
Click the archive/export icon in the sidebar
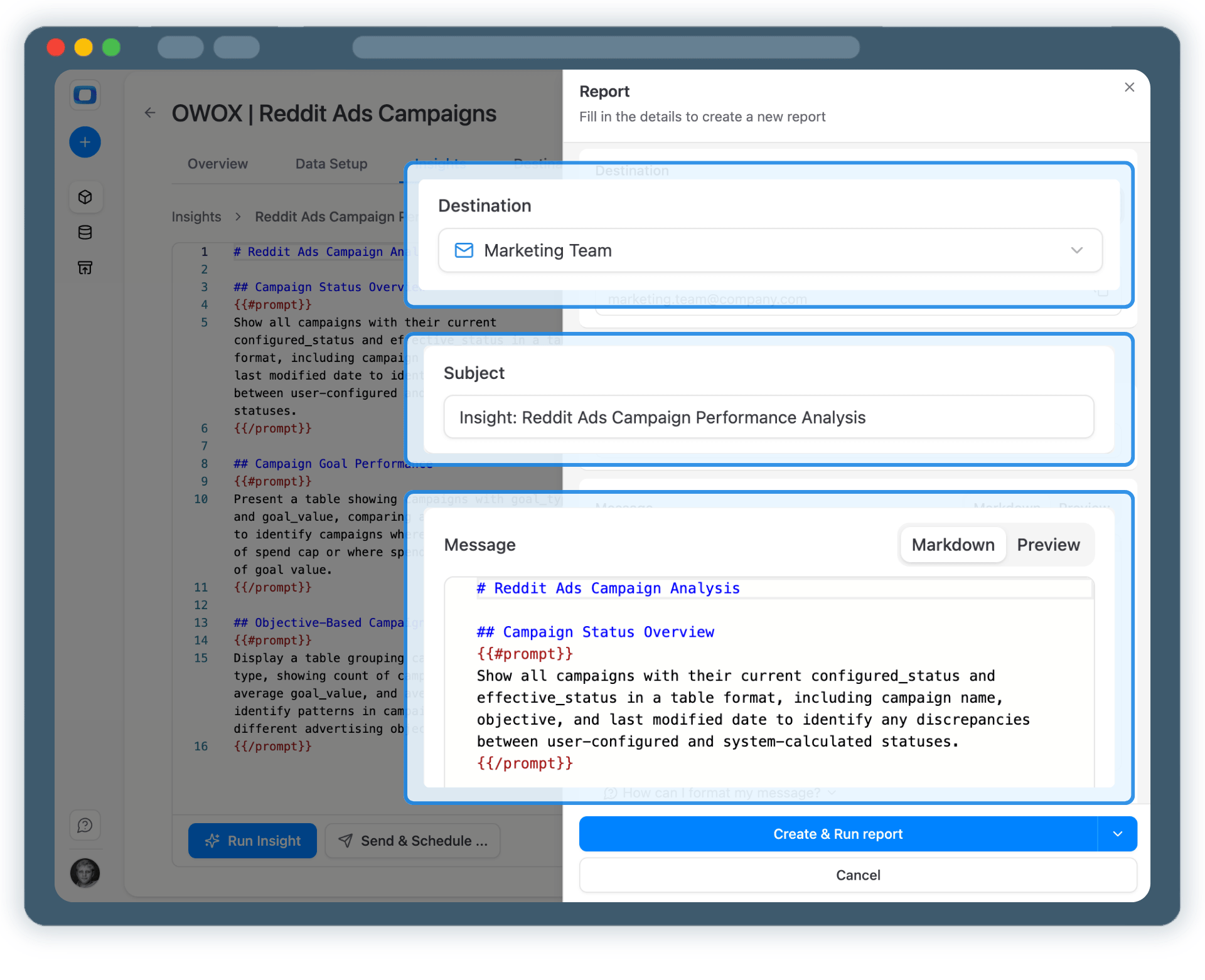(x=85, y=267)
